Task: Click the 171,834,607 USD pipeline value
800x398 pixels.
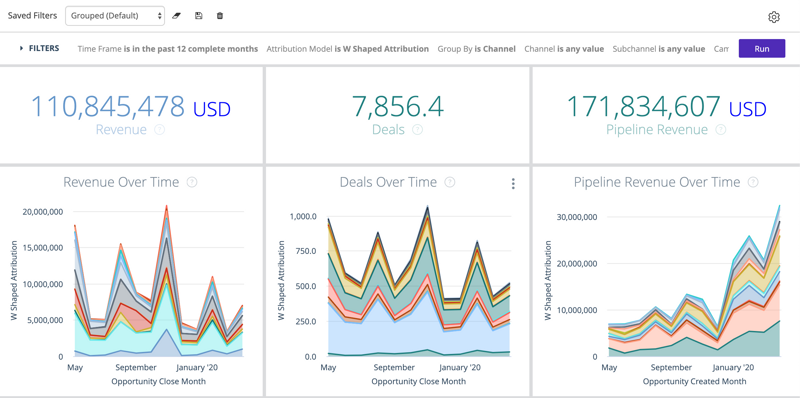Action: (x=666, y=107)
